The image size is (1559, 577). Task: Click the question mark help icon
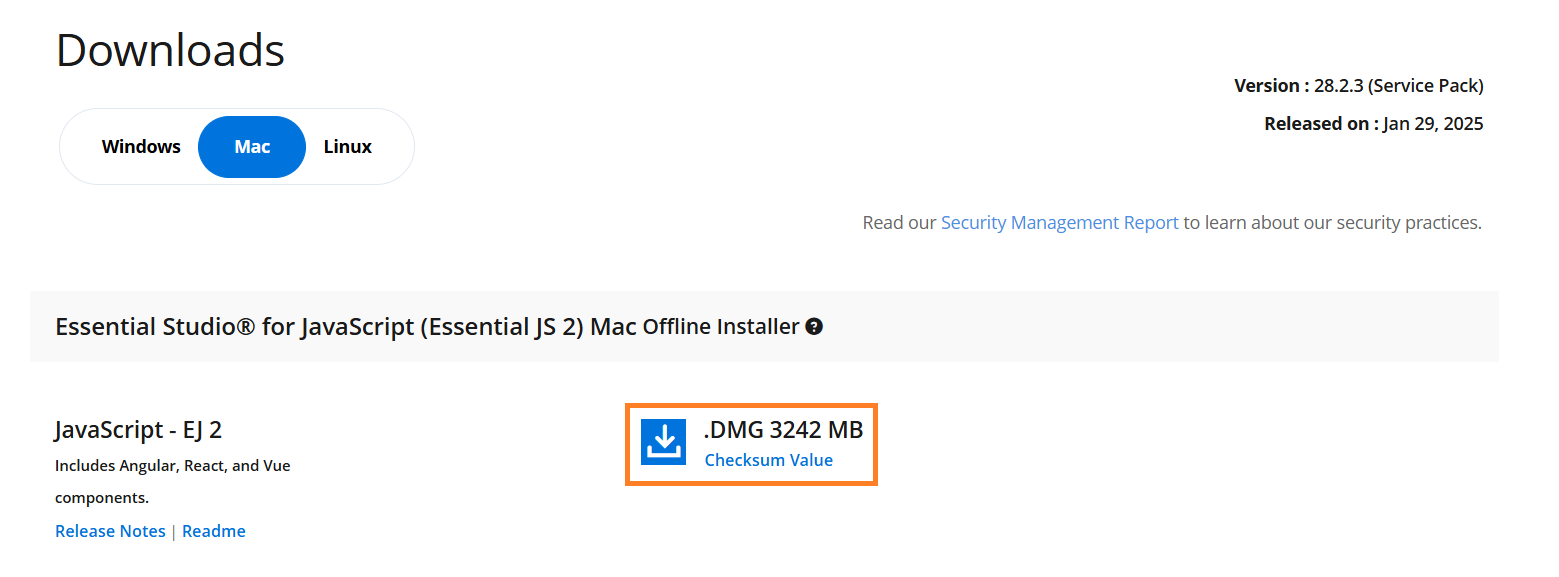814,326
